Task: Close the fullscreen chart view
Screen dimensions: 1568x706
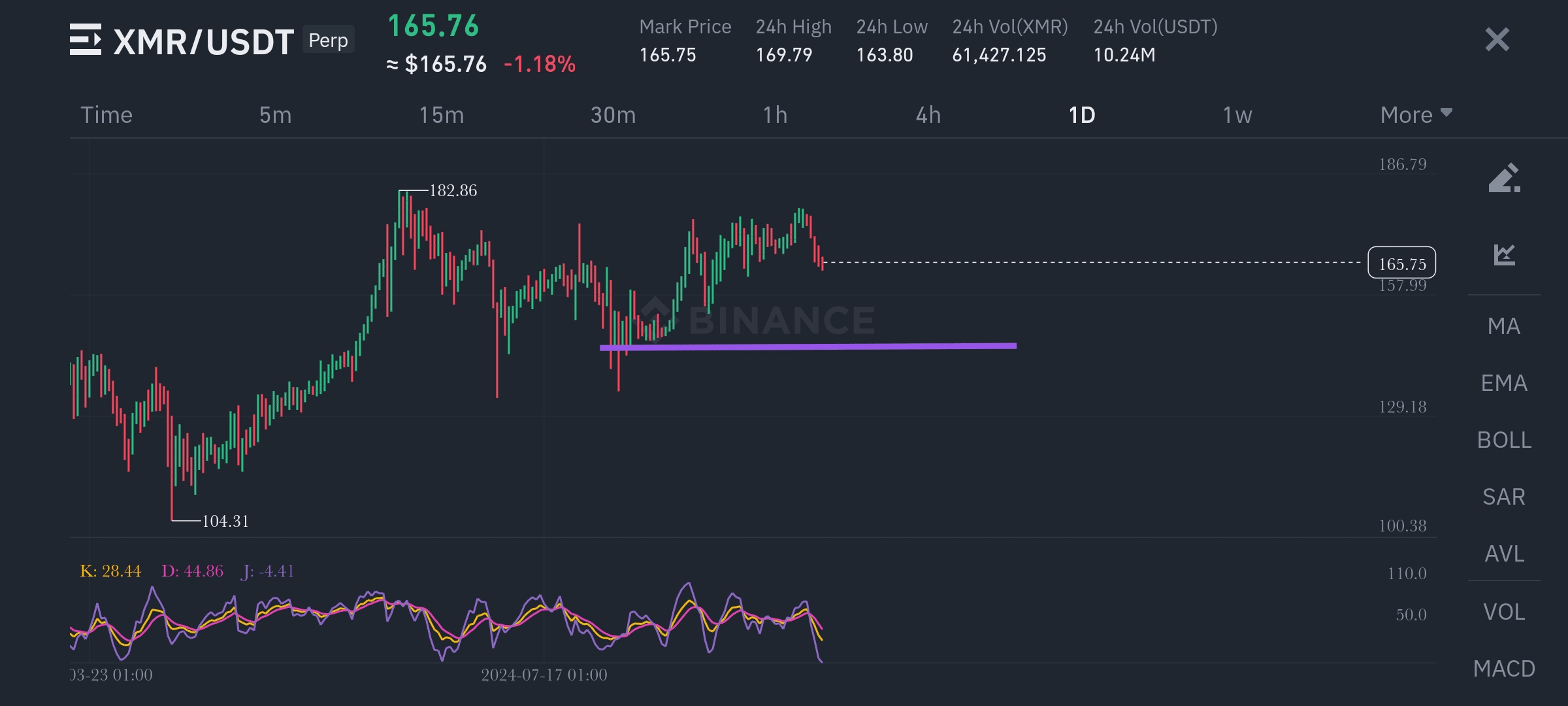Action: 1497,40
